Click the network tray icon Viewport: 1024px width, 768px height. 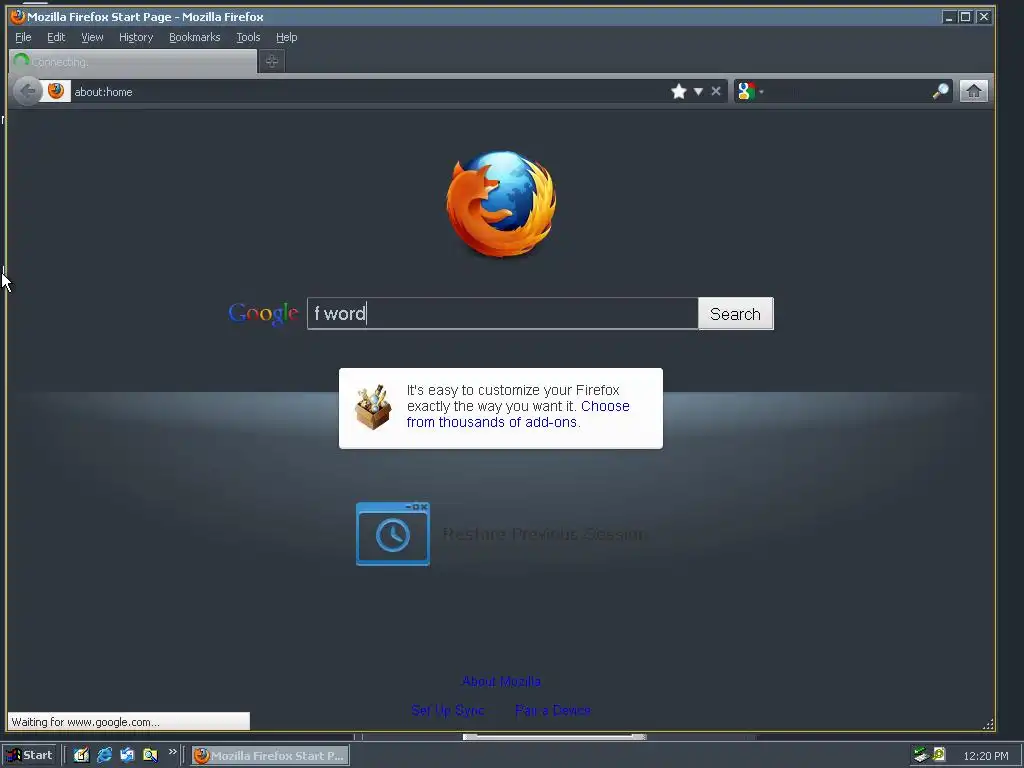click(921, 755)
